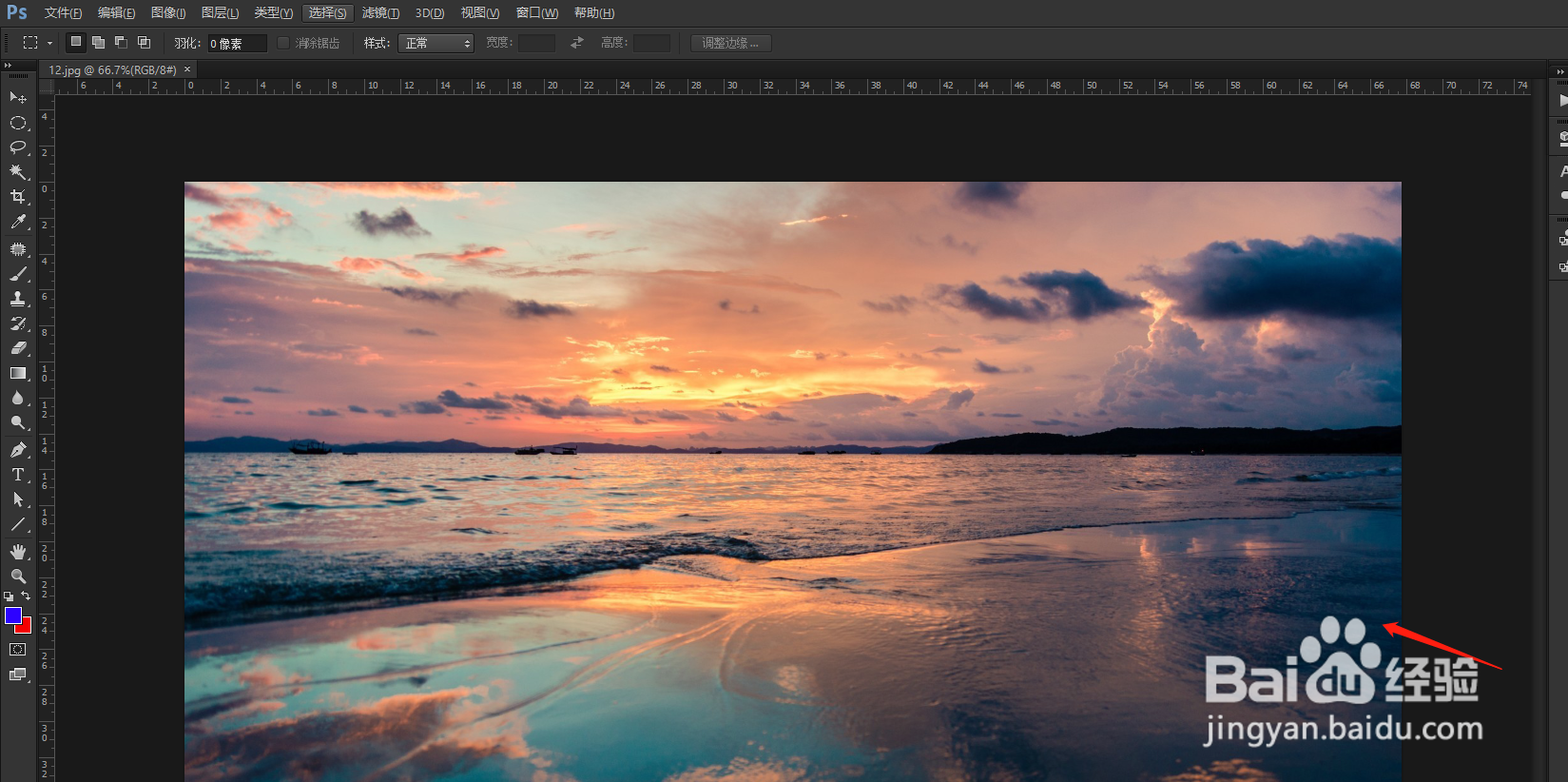
Task: Select the Eyedropper tool
Action: (x=18, y=222)
